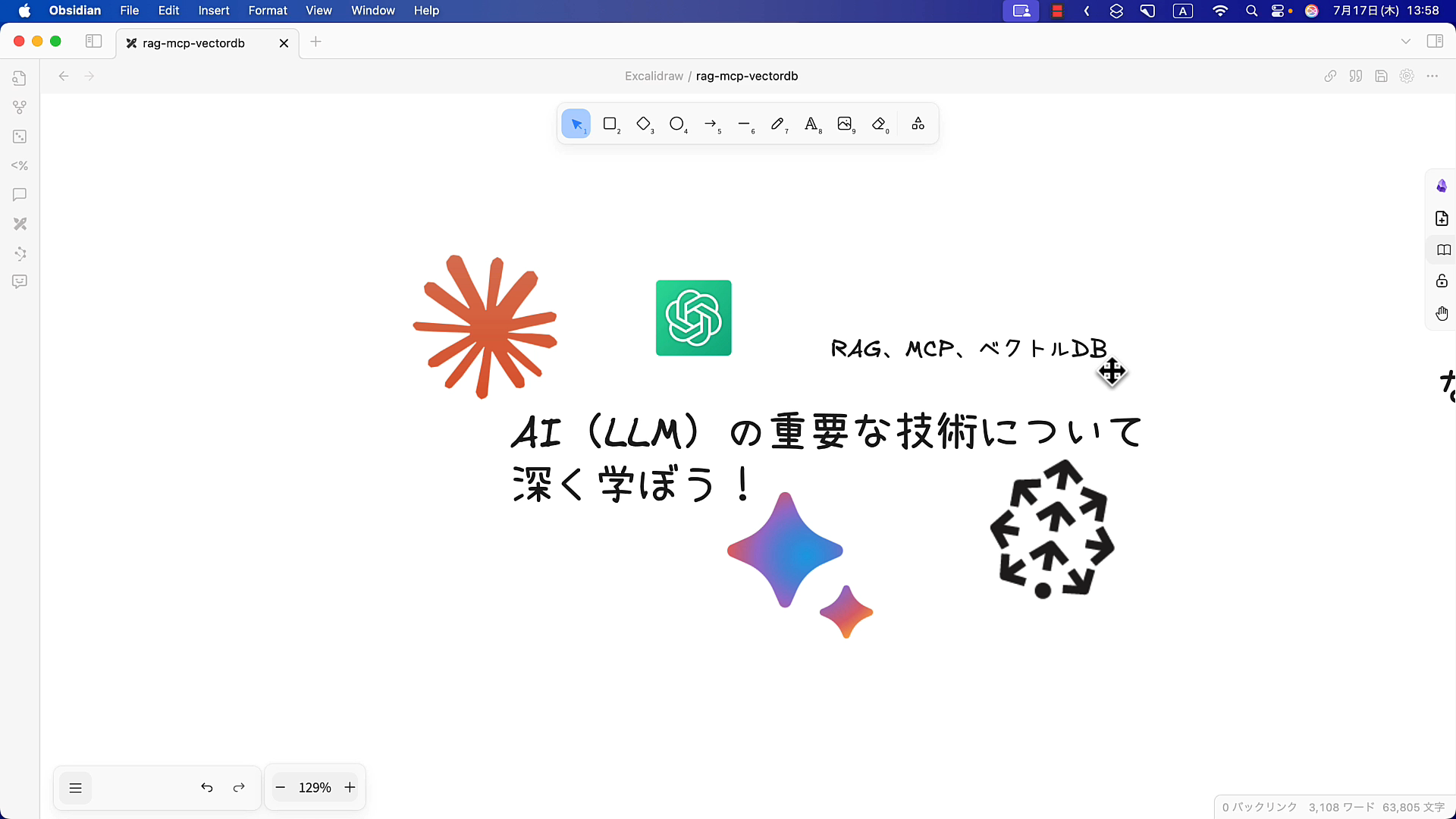This screenshot has height=819, width=1456.
Task: Click the Excalidraw folder breadcrumb
Action: pyautogui.click(x=654, y=76)
